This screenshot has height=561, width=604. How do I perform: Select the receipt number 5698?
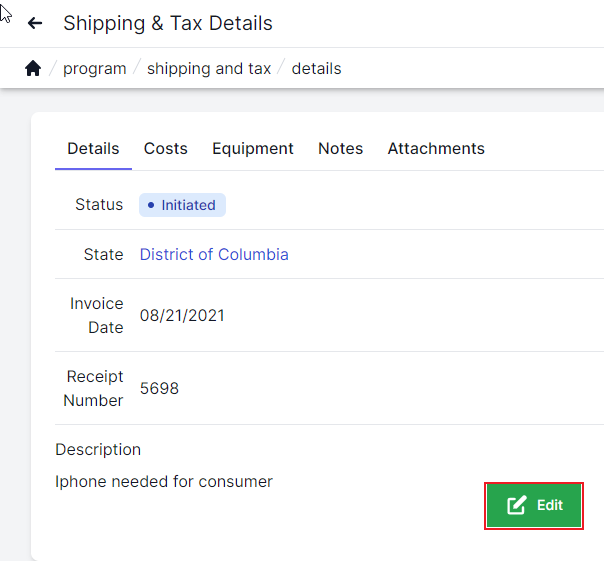(159, 389)
